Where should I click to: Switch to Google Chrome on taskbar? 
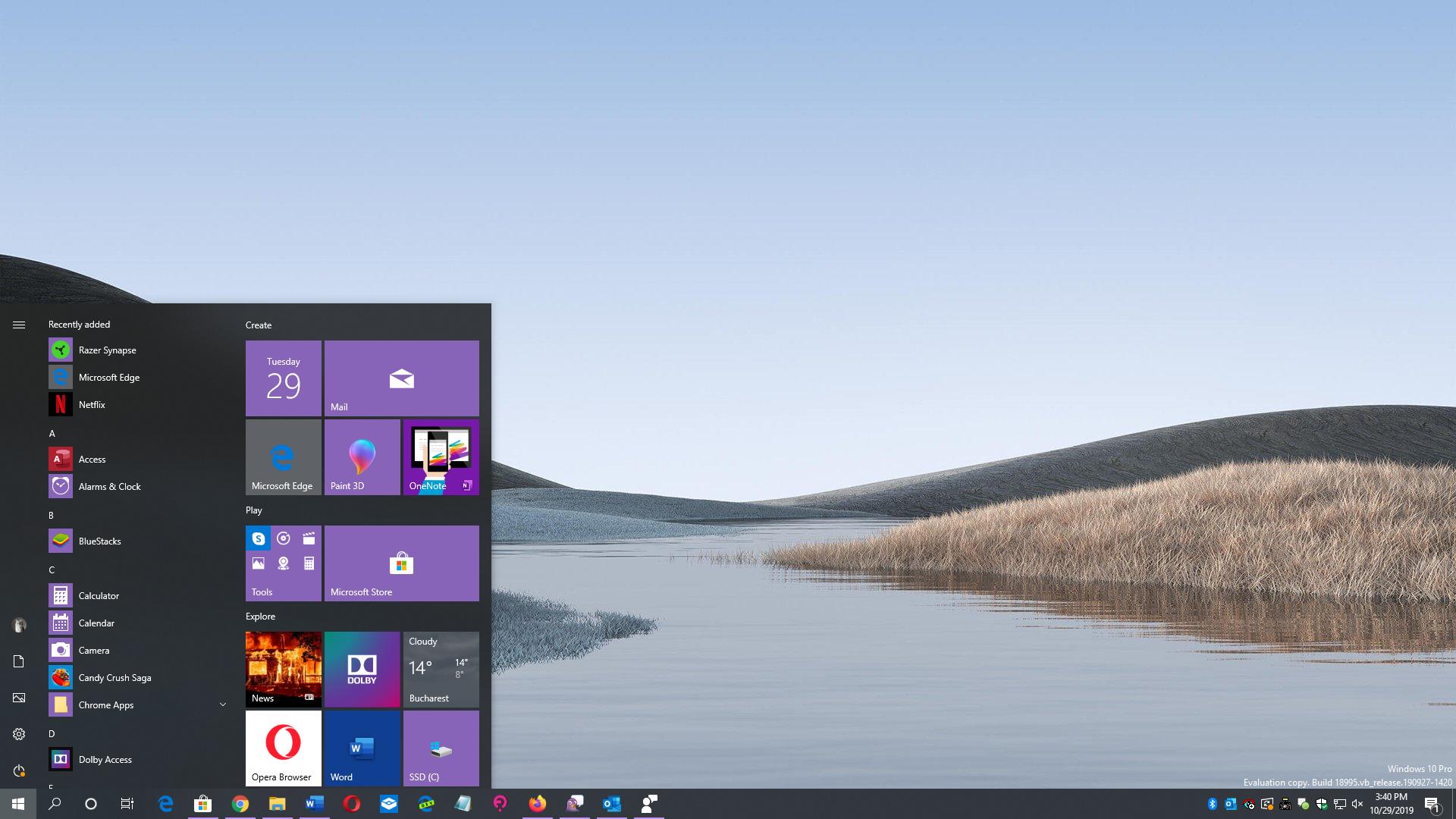click(x=240, y=804)
